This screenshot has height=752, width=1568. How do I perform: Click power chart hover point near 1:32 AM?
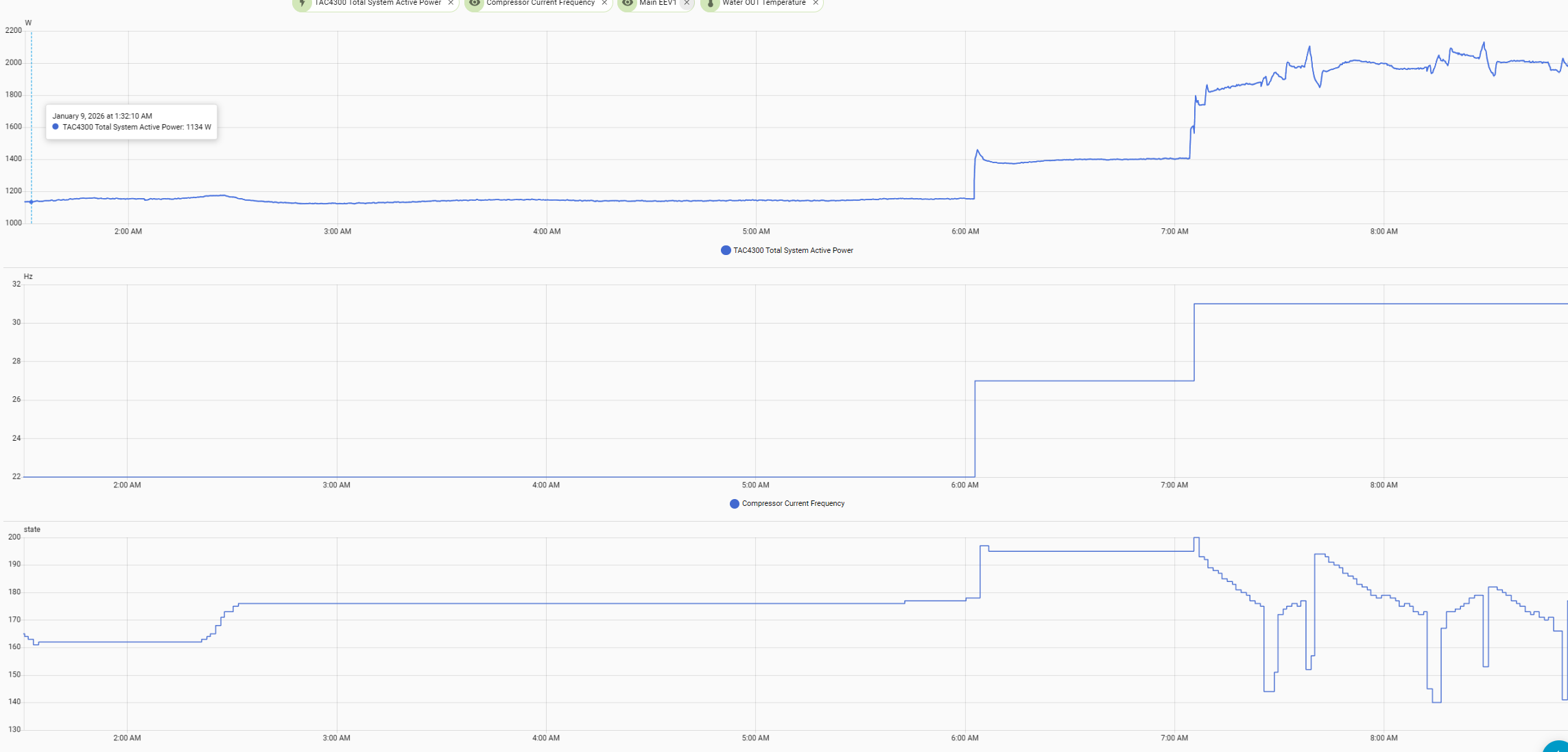31,202
